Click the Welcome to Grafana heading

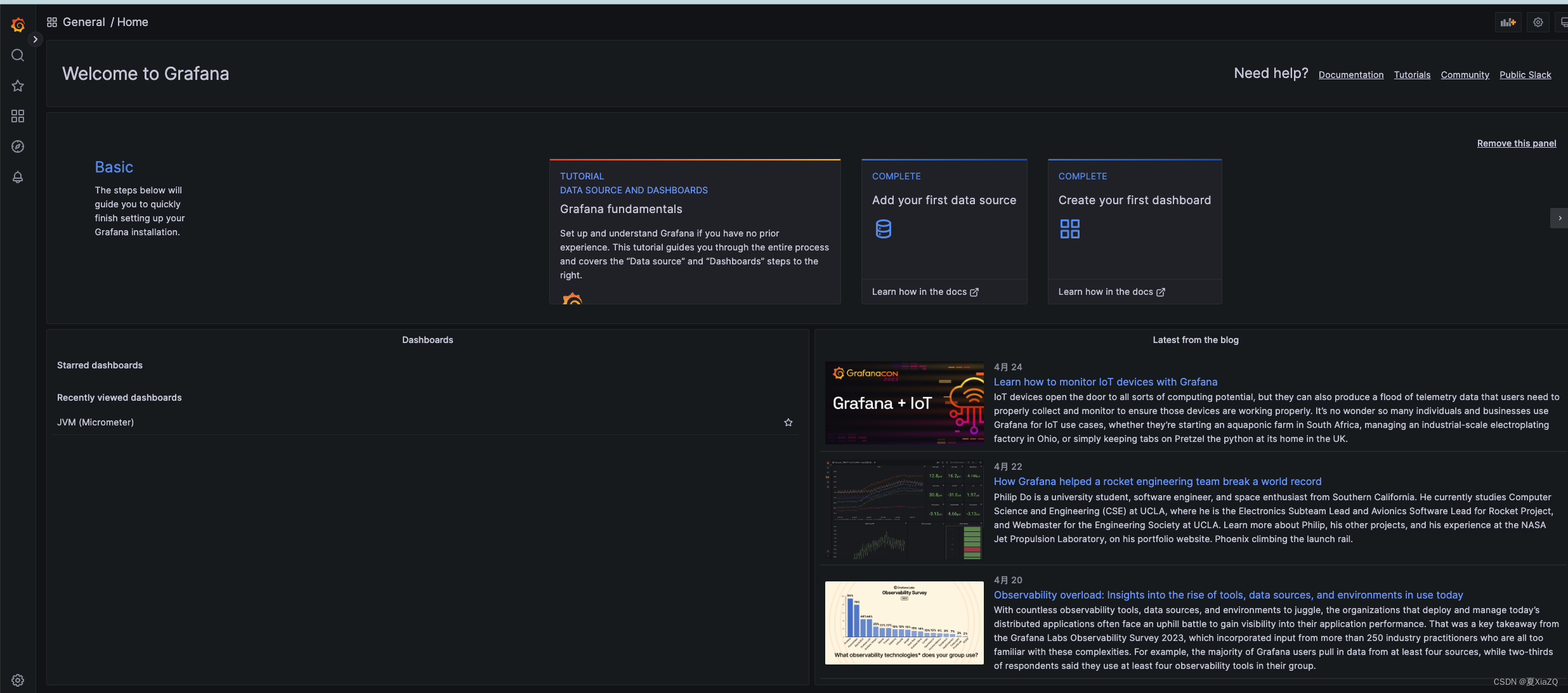[145, 74]
